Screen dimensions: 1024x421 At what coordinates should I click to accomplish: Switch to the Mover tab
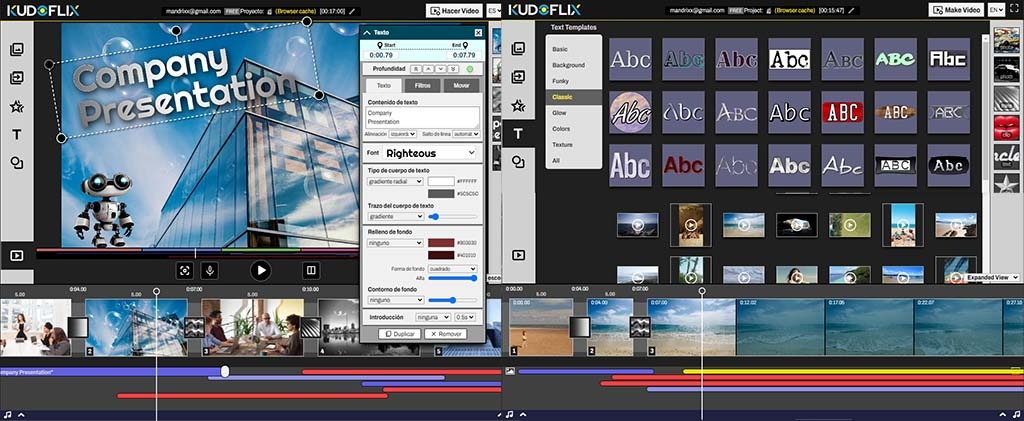click(461, 86)
